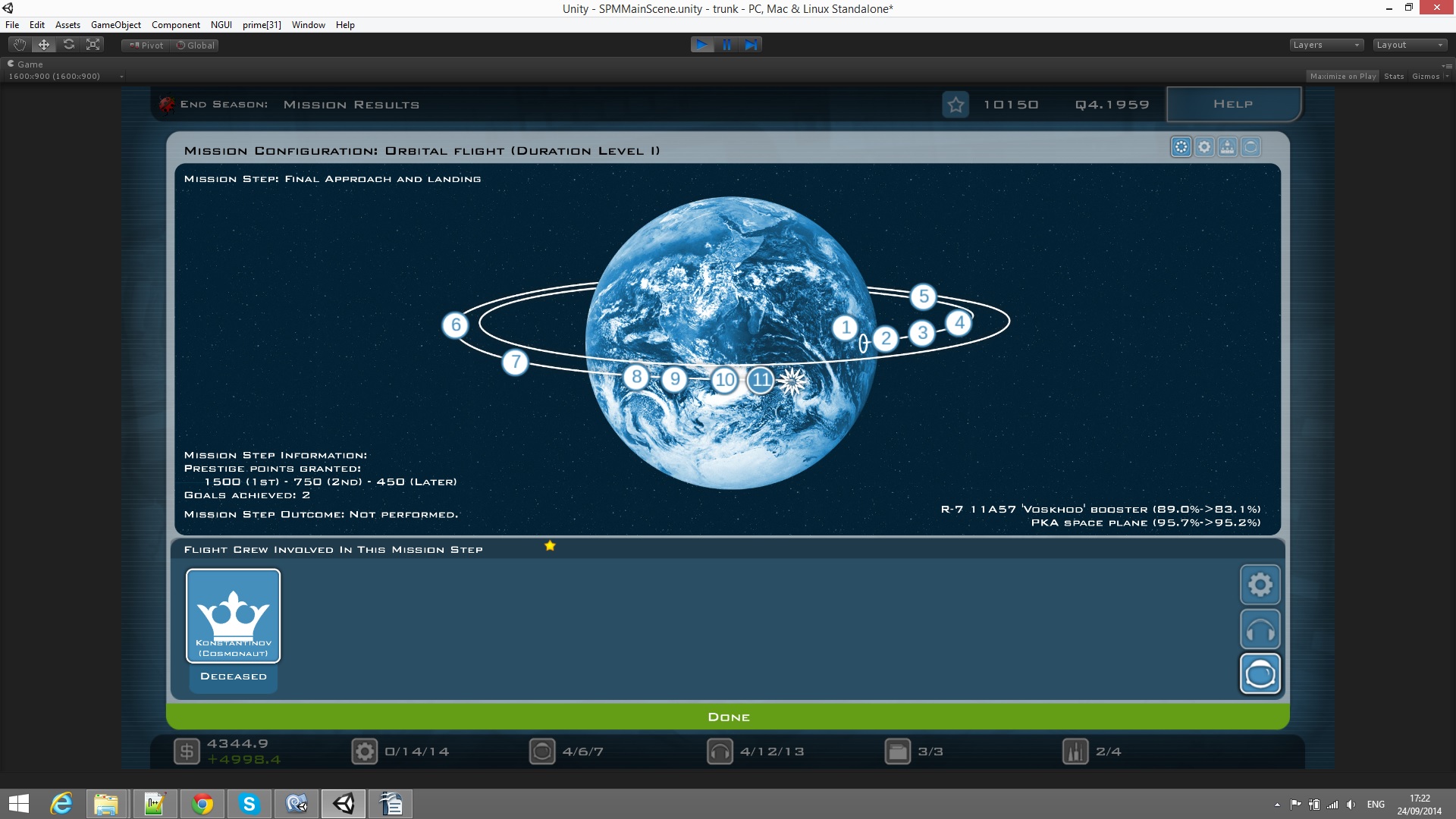Click the mission steps ring icon

(1181, 147)
